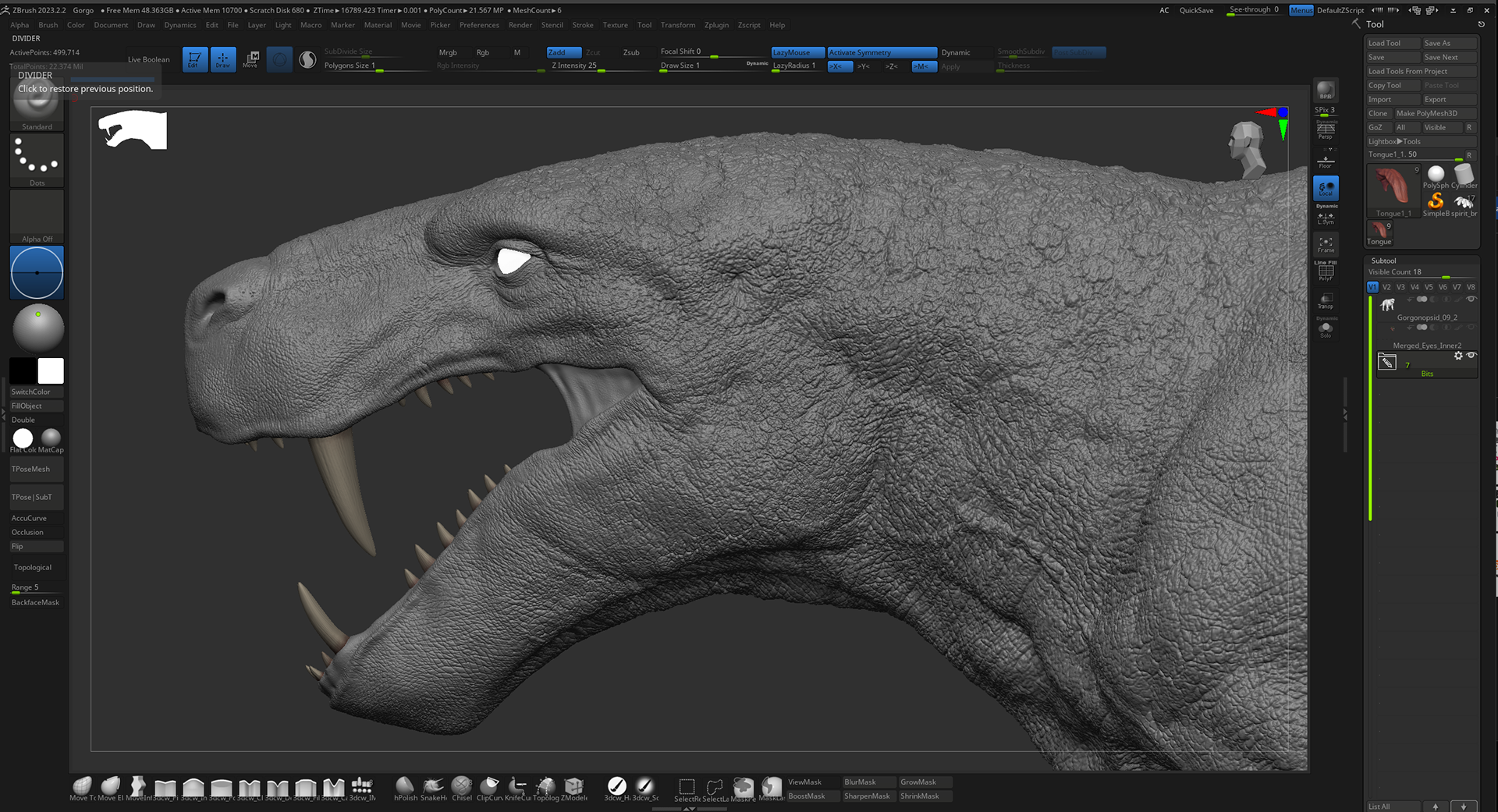Click the Frame view icon
This screenshot has height=812, width=1498.
click(x=1326, y=244)
